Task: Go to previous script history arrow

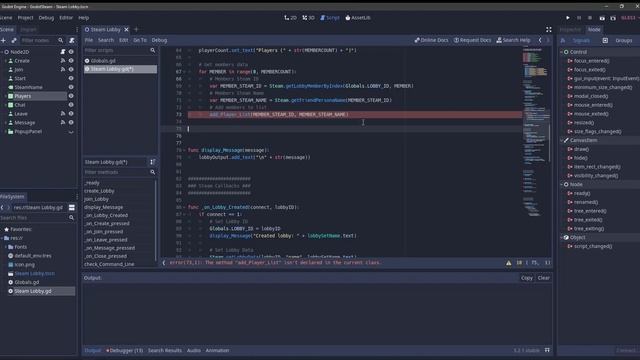Action: [x=540, y=40]
